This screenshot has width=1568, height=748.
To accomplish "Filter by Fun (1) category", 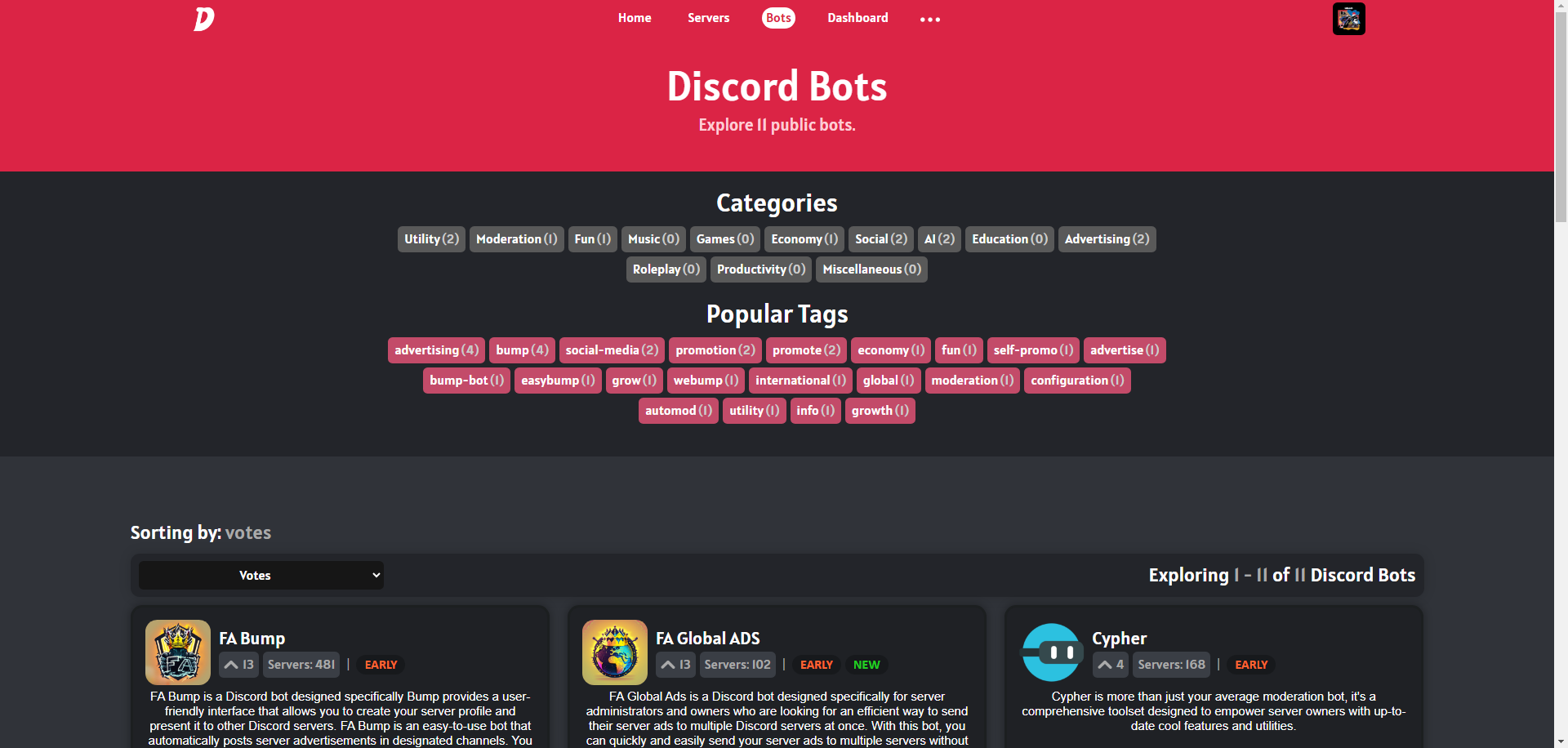I will (592, 239).
